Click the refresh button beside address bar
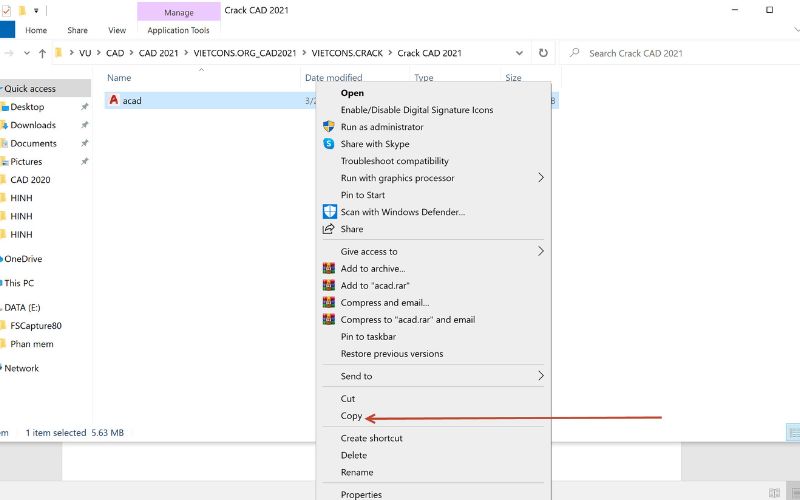 point(543,53)
